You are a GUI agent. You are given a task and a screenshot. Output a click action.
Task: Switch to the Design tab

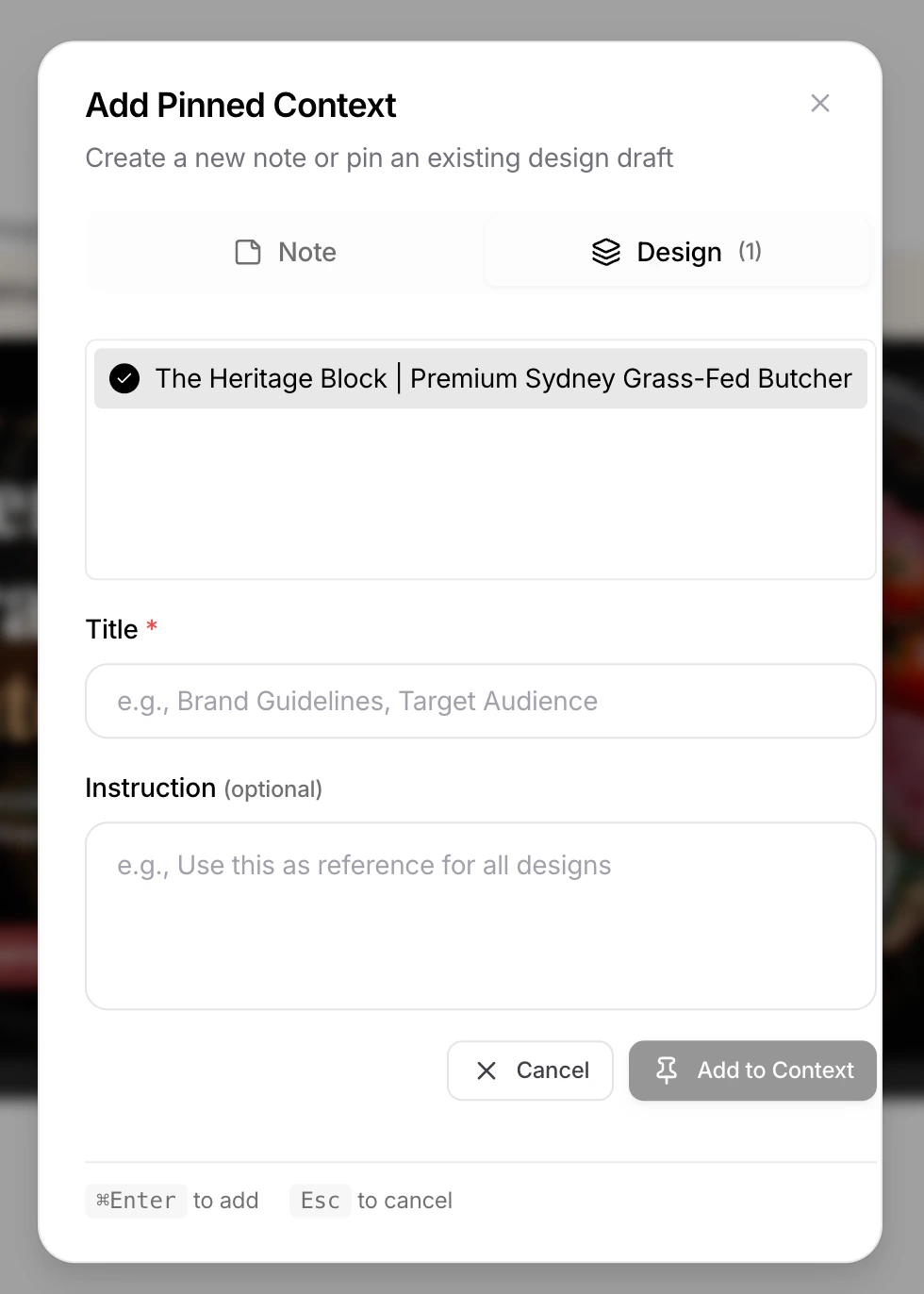677,252
